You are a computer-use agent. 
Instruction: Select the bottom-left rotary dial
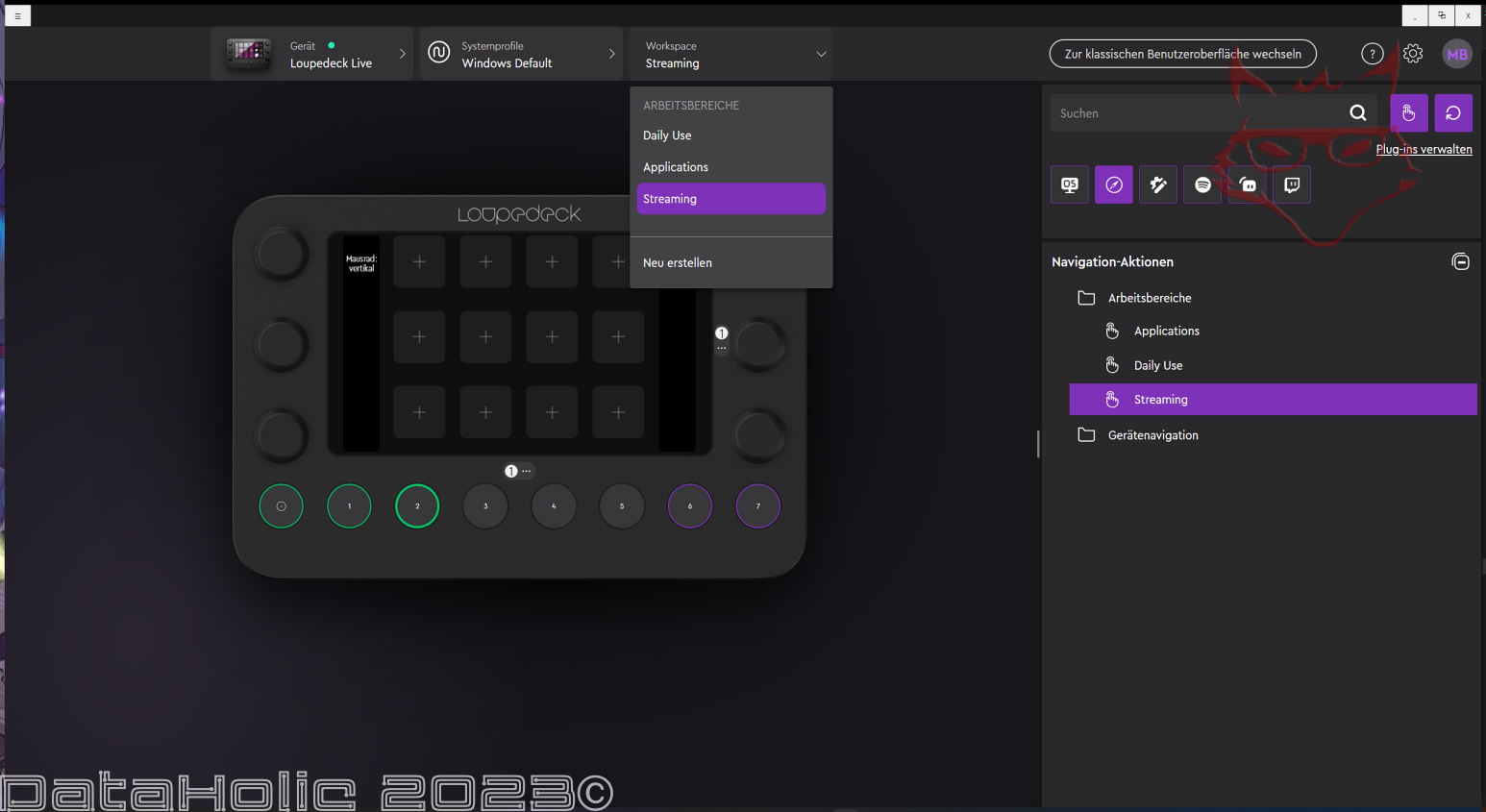click(281, 434)
